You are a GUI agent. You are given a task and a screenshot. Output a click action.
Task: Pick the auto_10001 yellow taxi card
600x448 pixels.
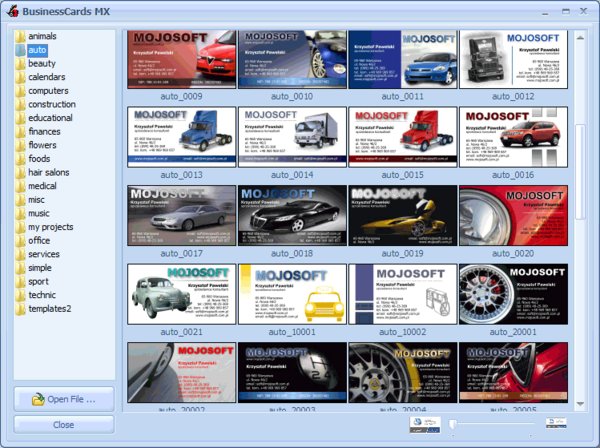292,294
